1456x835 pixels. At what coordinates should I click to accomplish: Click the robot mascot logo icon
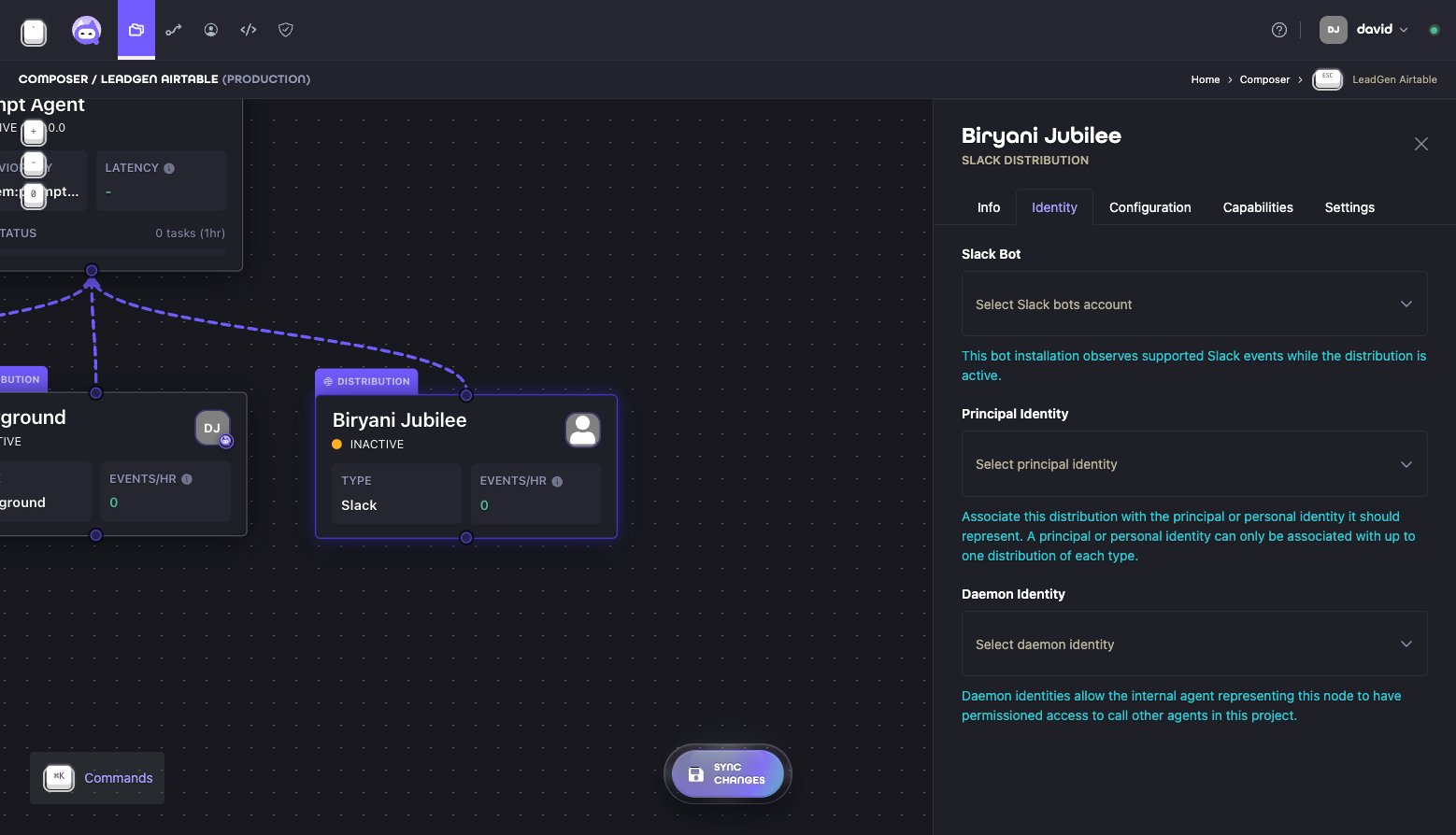pyautogui.click(x=87, y=31)
